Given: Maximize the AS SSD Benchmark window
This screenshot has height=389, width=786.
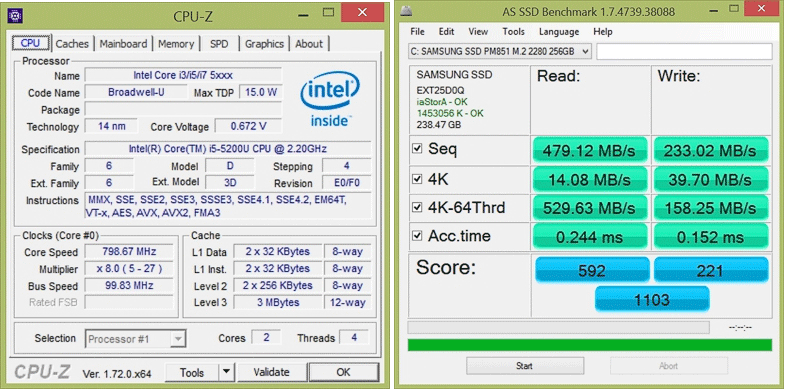Looking at the screenshot, I should coord(733,9).
